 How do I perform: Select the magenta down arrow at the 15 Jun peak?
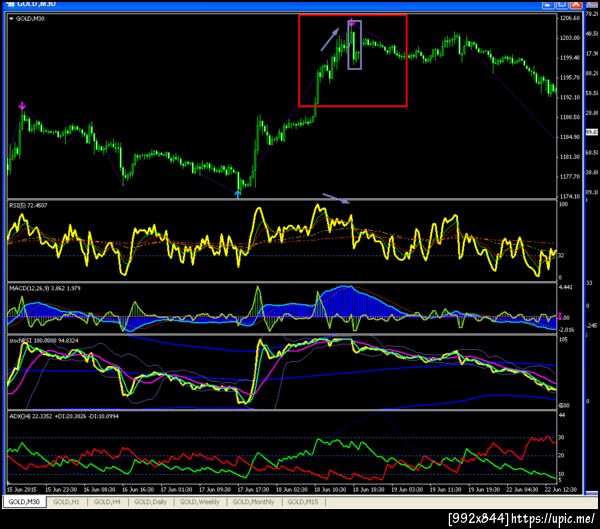[22, 106]
